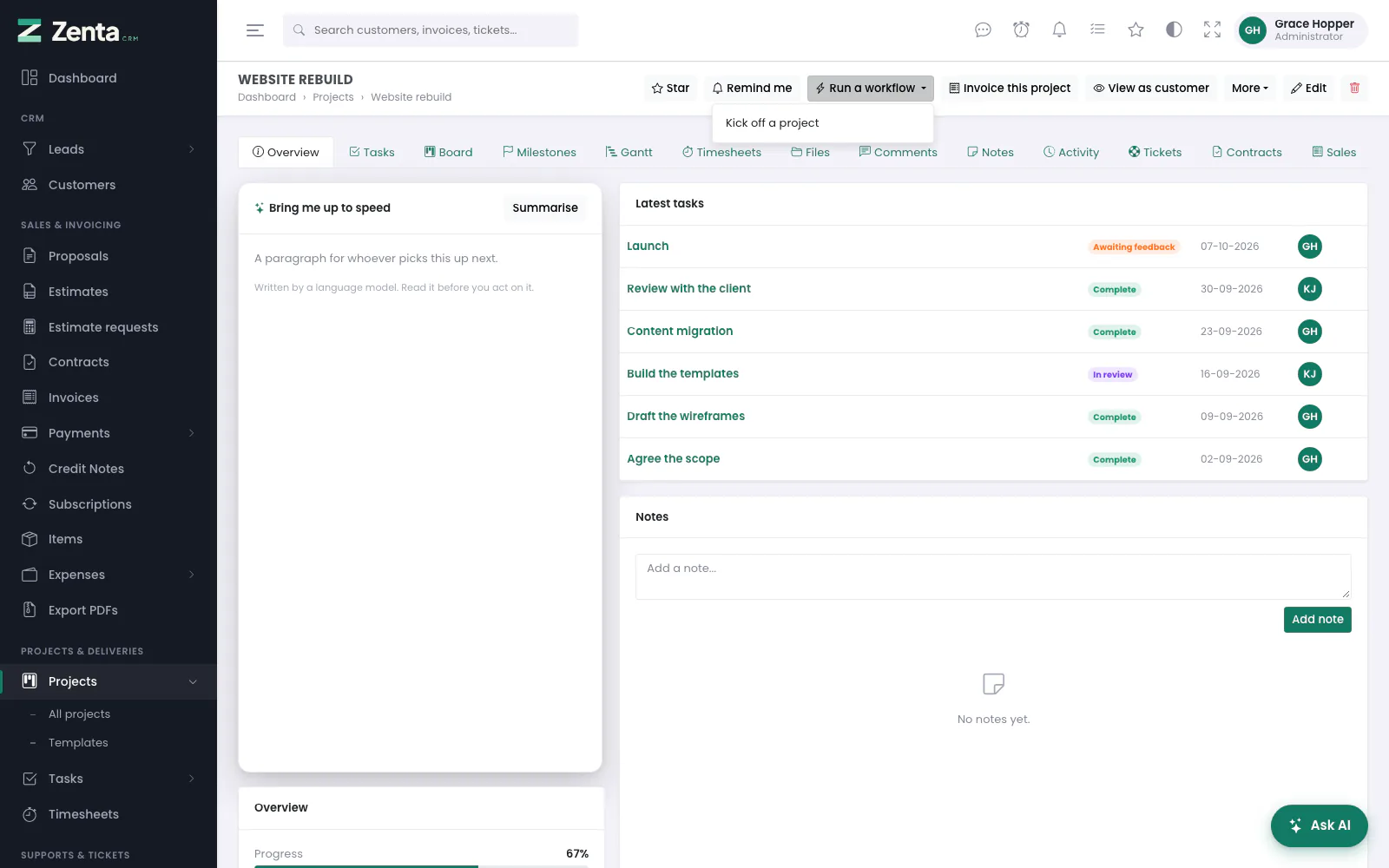Open the alarm clock reminders icon
The image size is (1389, 868).
[1021, 30]
